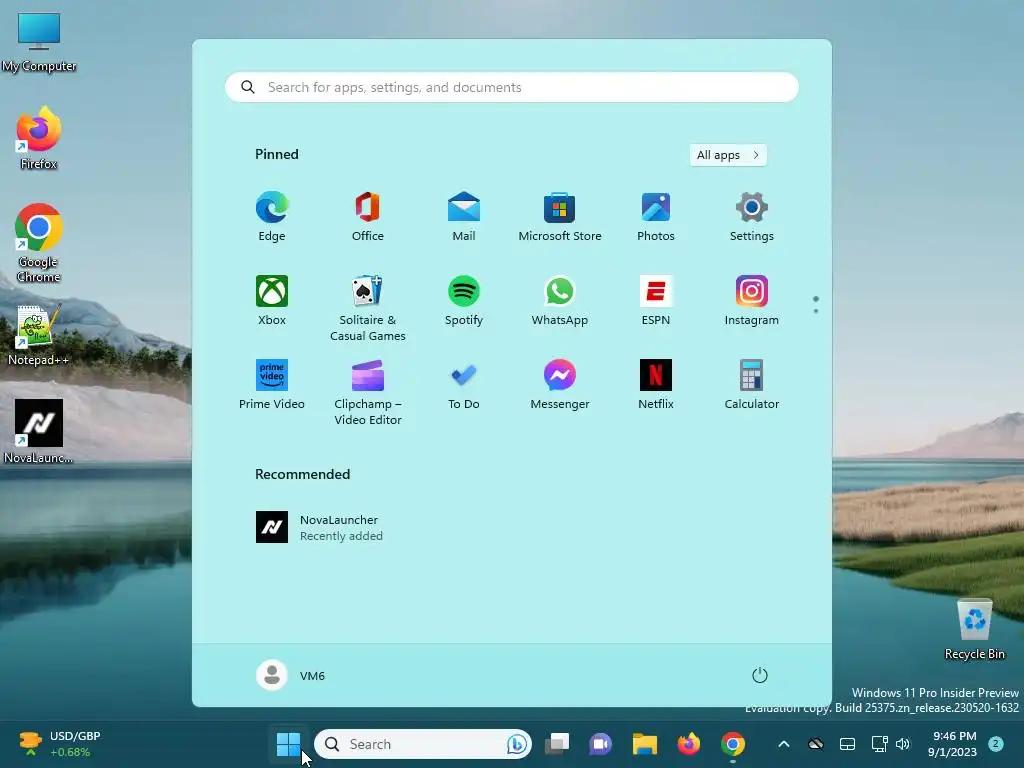The width and height of the screenshot is (1024, 768).
Task: Select the Recycle Bin on desktop
Action: [974, 630]
